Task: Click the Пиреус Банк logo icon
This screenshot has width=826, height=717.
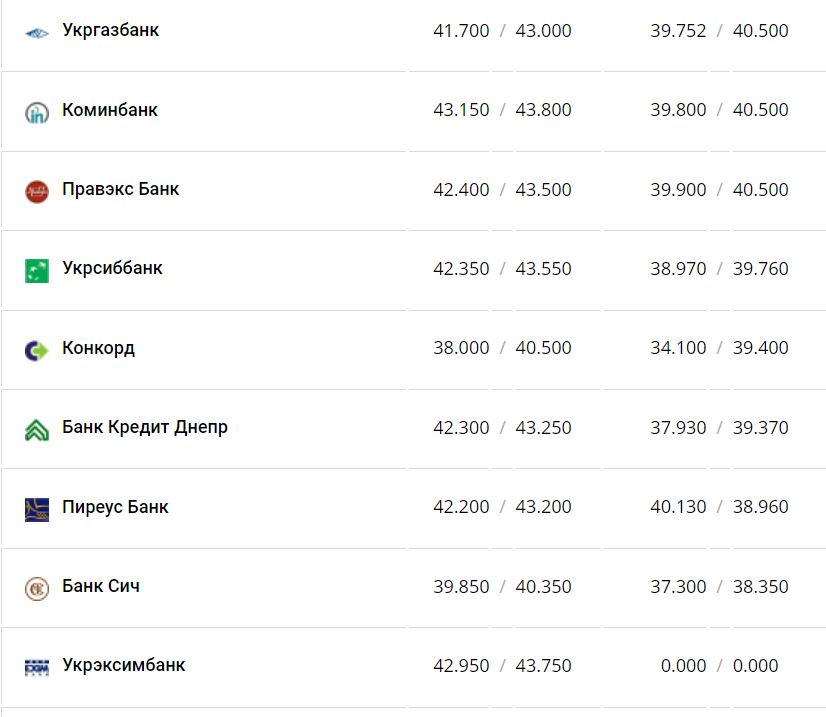Action: click(x=37, y=509)
